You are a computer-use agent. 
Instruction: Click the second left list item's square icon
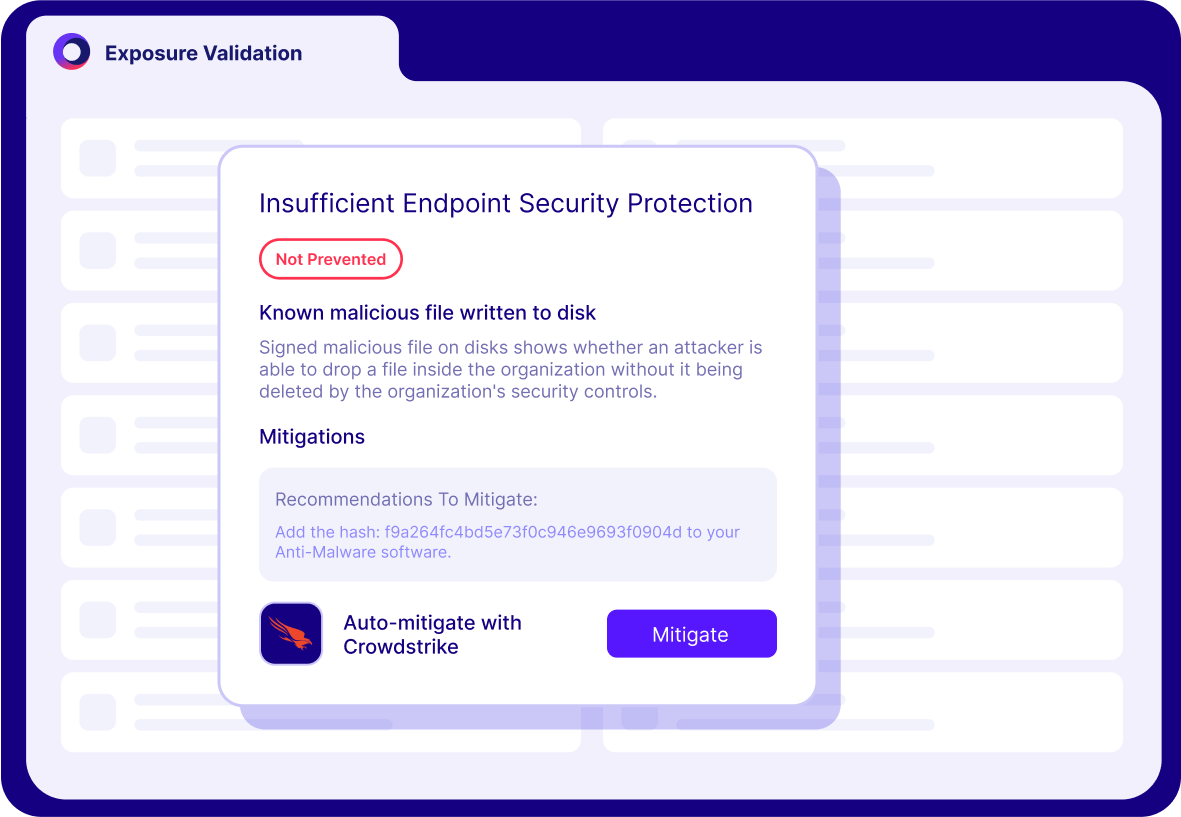pos(98,251)
